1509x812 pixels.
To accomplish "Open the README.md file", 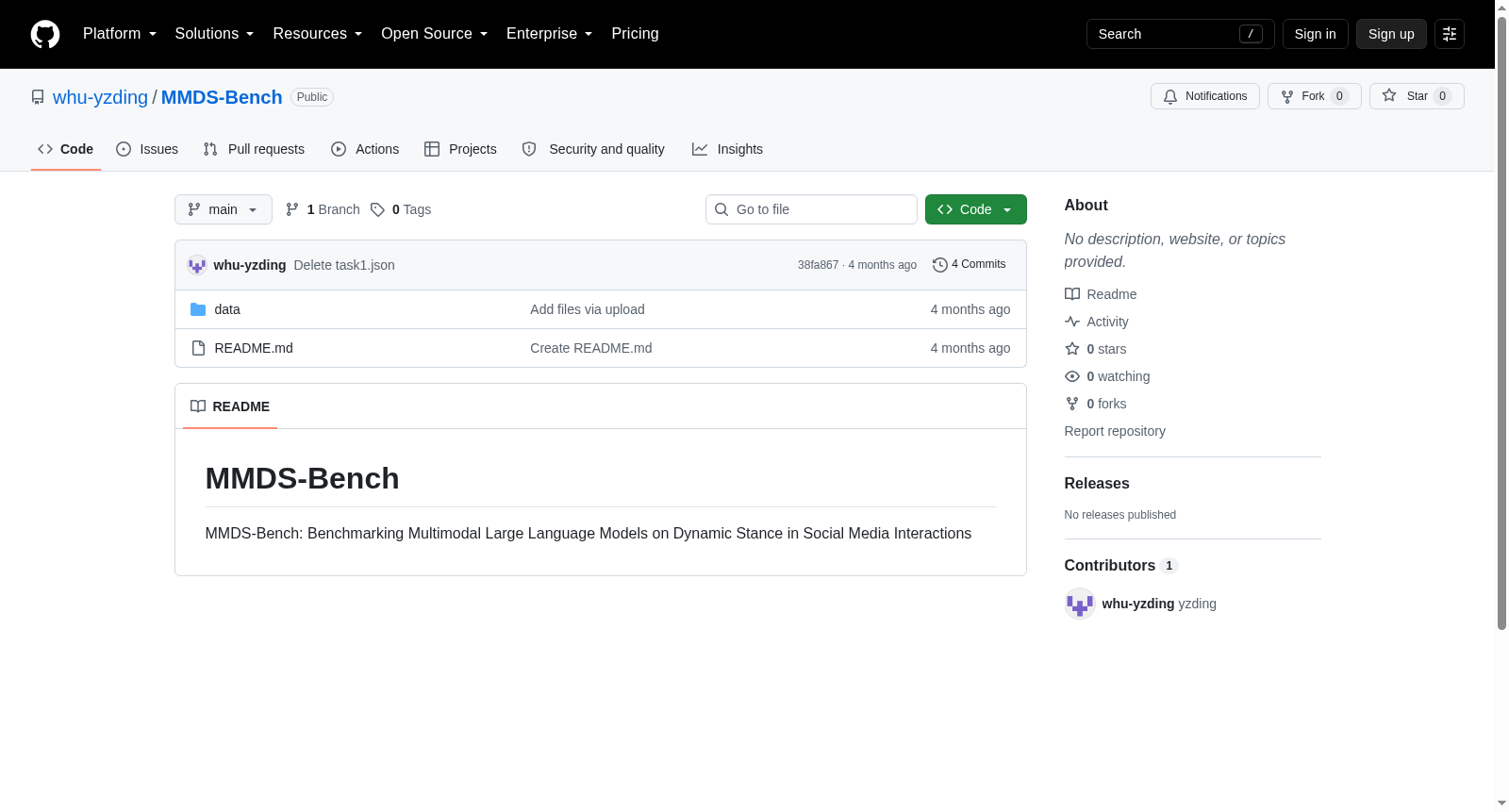I will pos(254,348).
